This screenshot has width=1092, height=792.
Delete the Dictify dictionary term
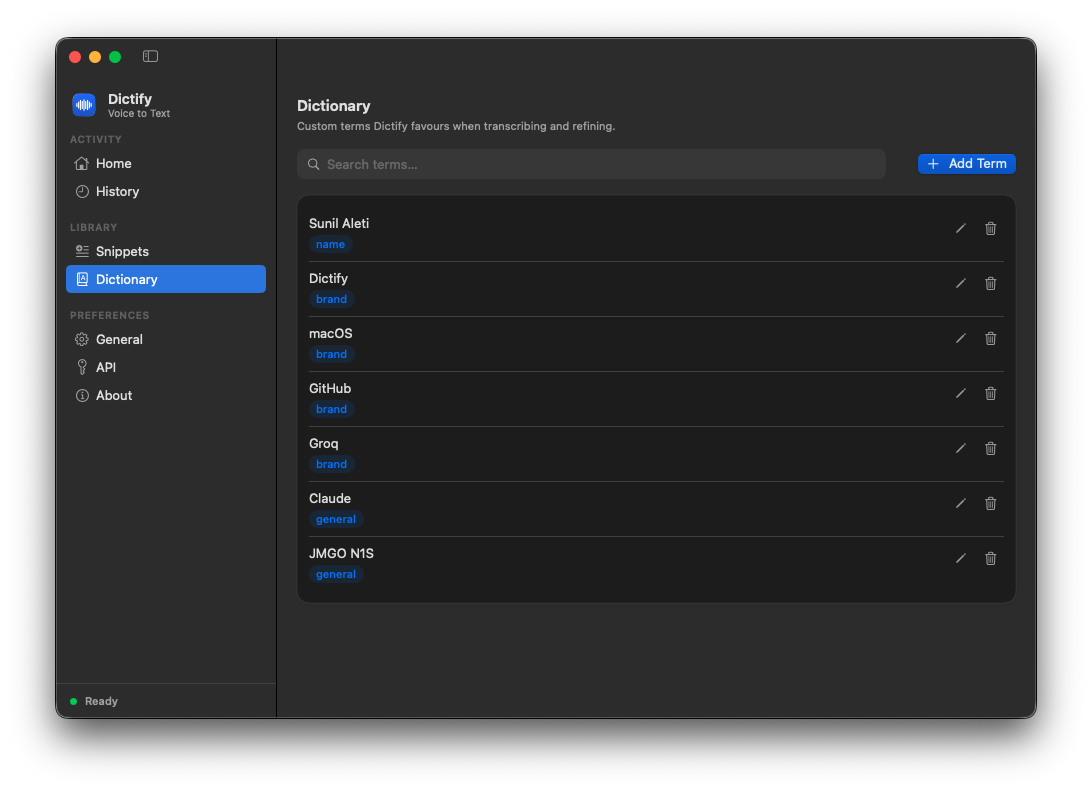990,284
